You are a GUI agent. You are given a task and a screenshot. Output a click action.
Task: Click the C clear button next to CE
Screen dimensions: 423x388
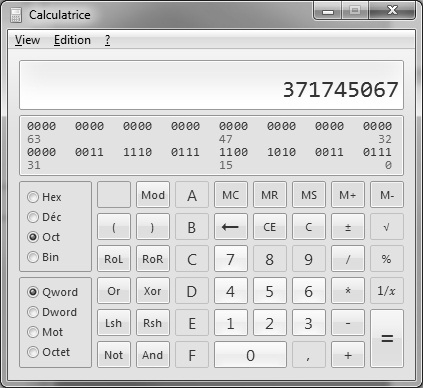click(309, 227)
